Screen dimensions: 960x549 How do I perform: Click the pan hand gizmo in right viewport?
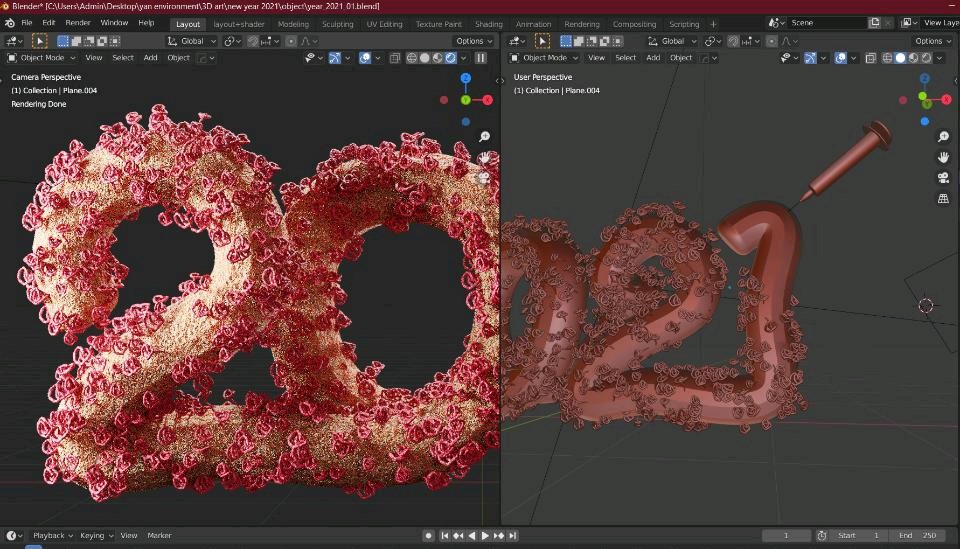943,158
